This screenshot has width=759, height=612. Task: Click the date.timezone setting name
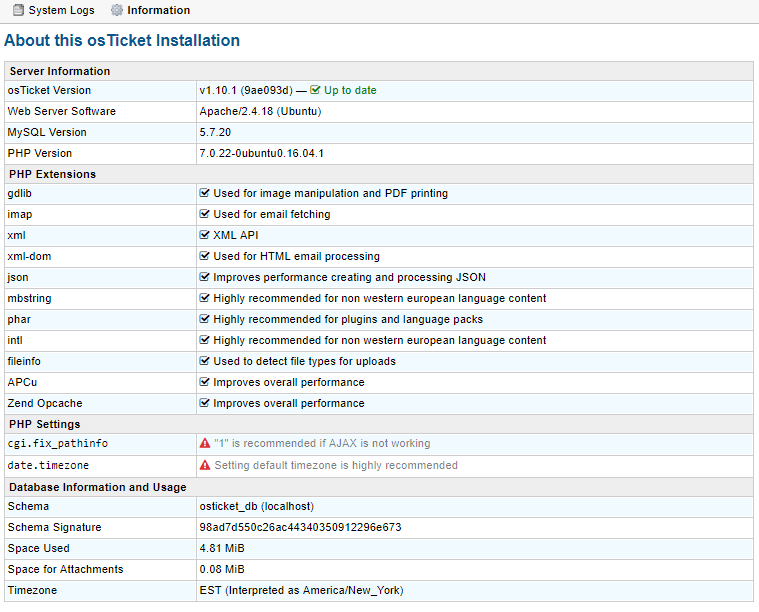coord(48,465)
